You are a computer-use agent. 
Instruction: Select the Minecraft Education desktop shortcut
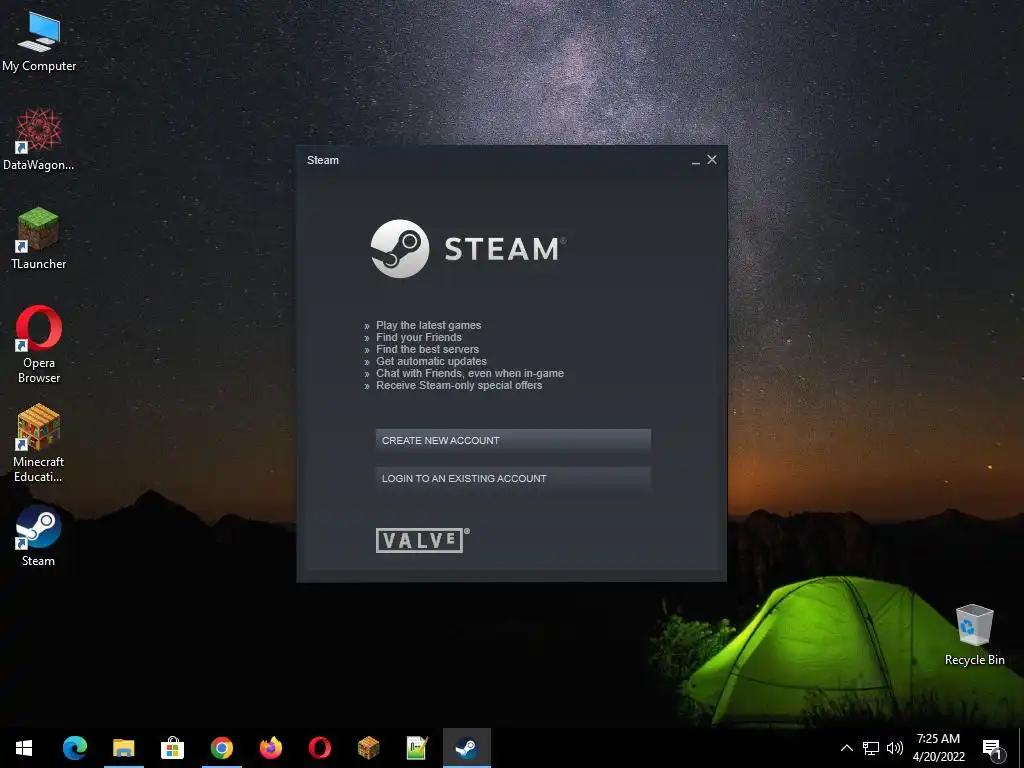pos(39,443)
